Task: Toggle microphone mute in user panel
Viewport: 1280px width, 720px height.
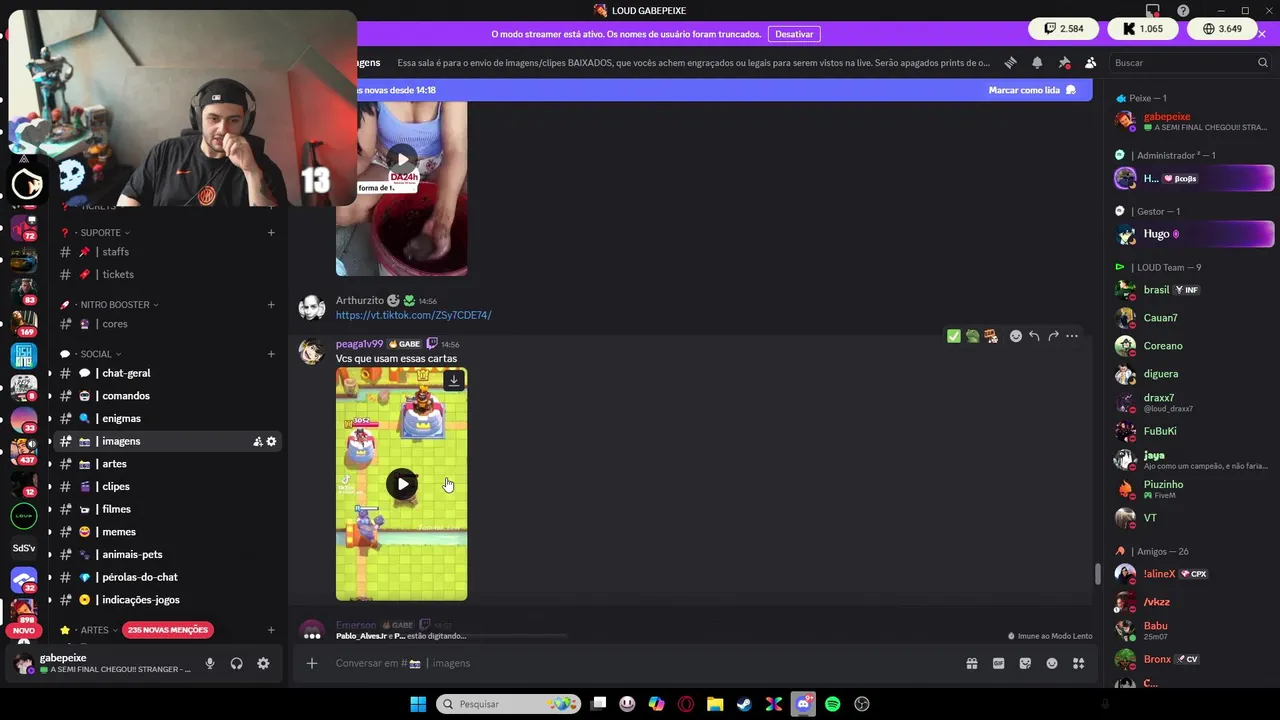Action: [x=210, y=663]
